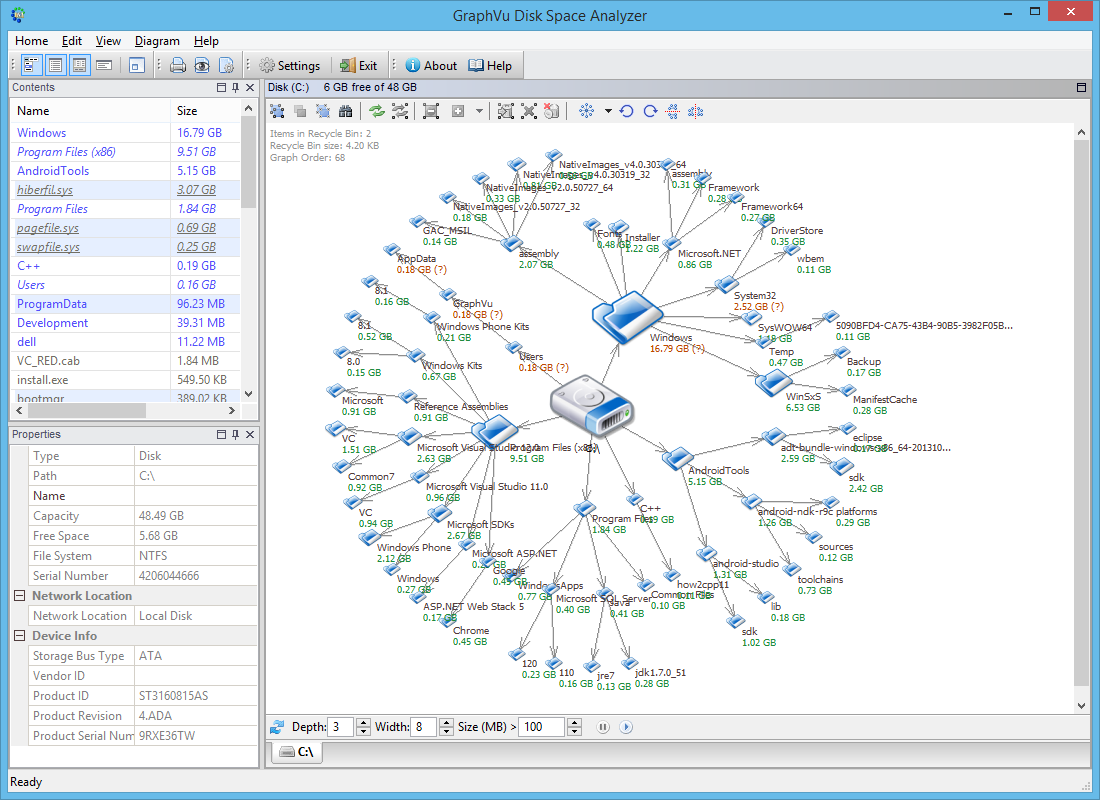Open the layout style dropdown arrow
This screenshot has height=800, width=1100.
[608, 111]
